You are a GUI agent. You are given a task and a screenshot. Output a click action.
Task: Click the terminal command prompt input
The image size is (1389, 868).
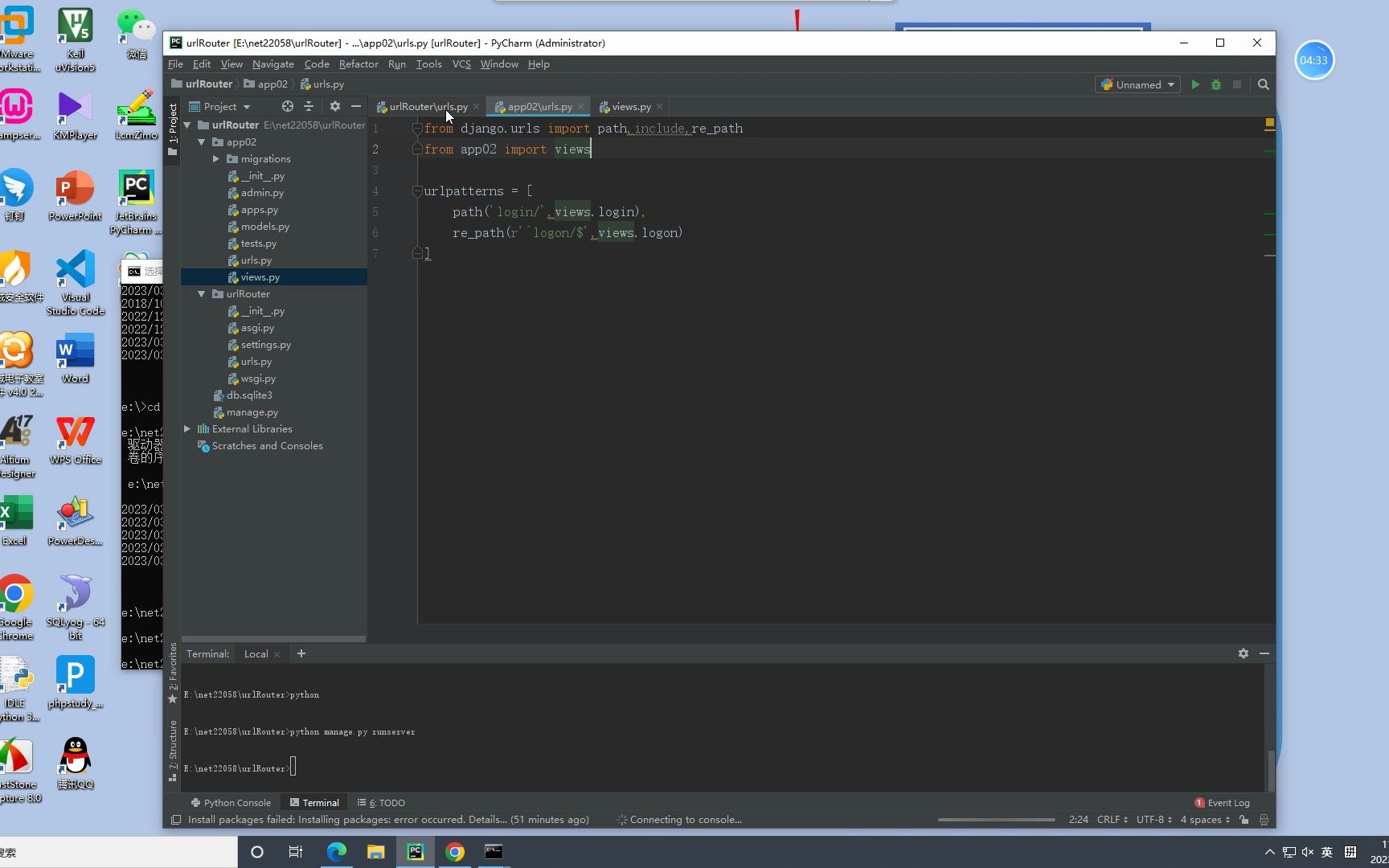tap(293, 767)
